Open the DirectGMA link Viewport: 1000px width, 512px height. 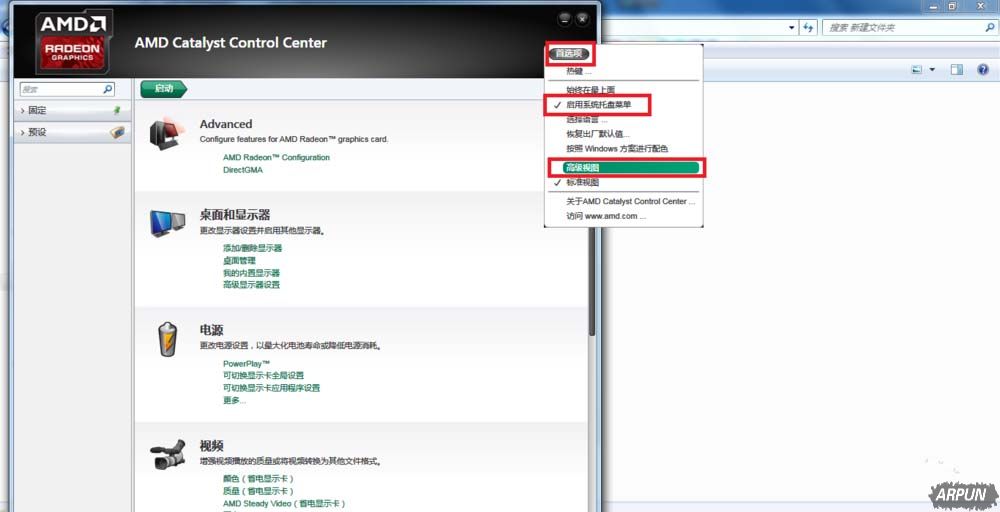point(242,170)
